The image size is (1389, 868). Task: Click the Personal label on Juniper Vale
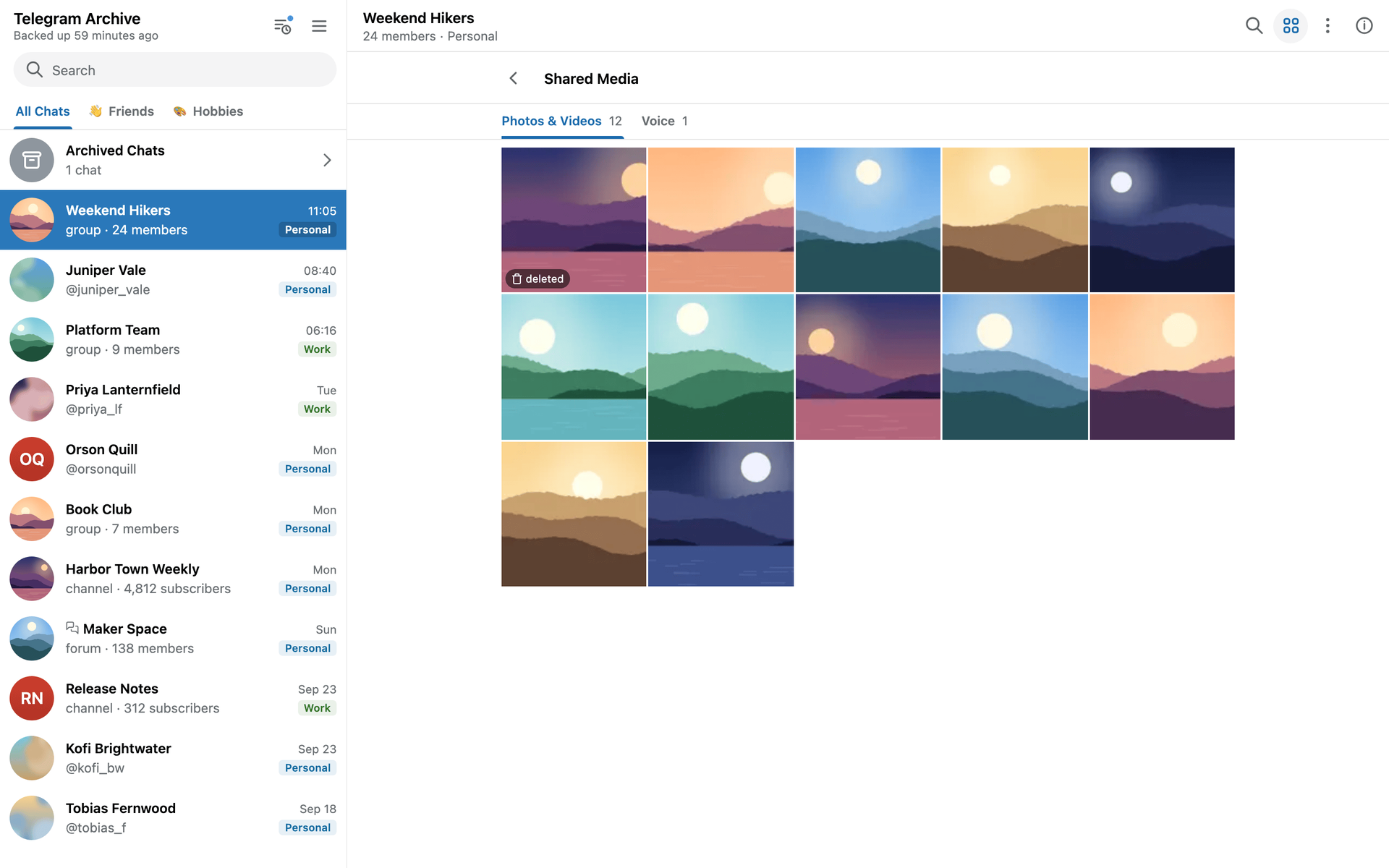[x=307, y=289]
